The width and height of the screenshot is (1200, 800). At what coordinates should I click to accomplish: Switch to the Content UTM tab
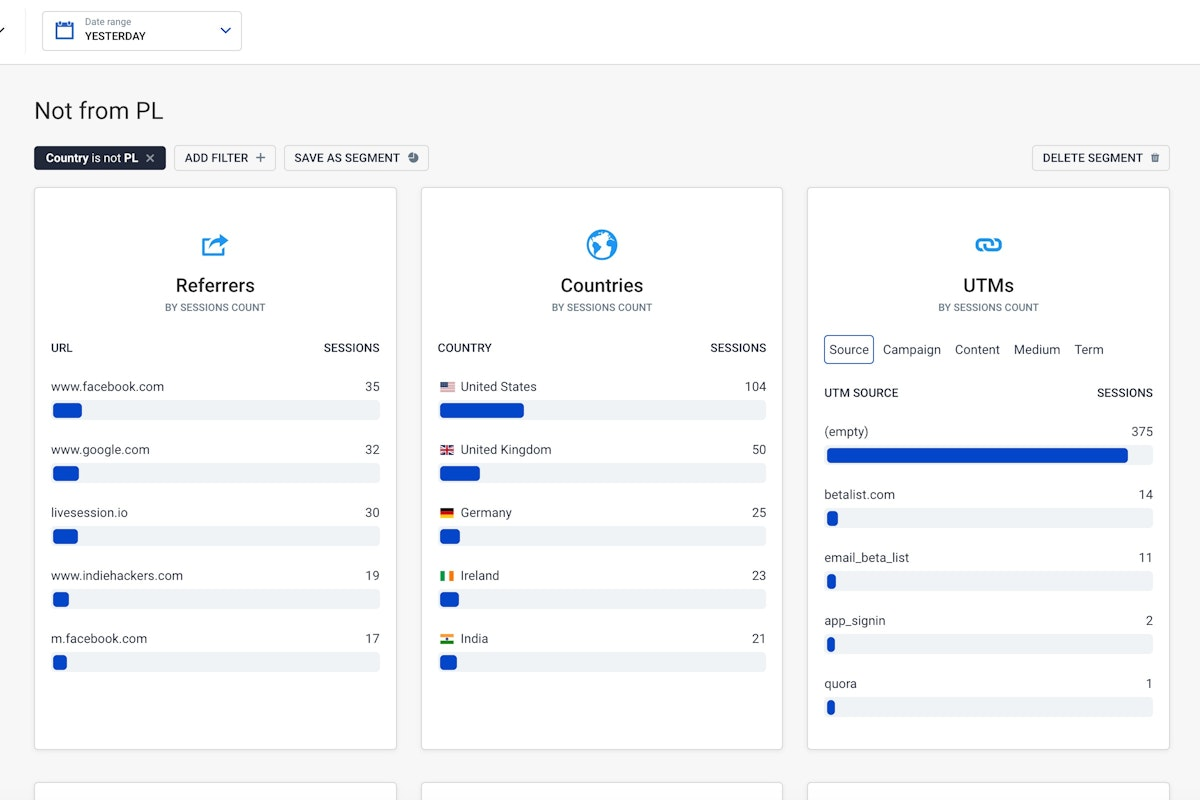pos(977,350)
